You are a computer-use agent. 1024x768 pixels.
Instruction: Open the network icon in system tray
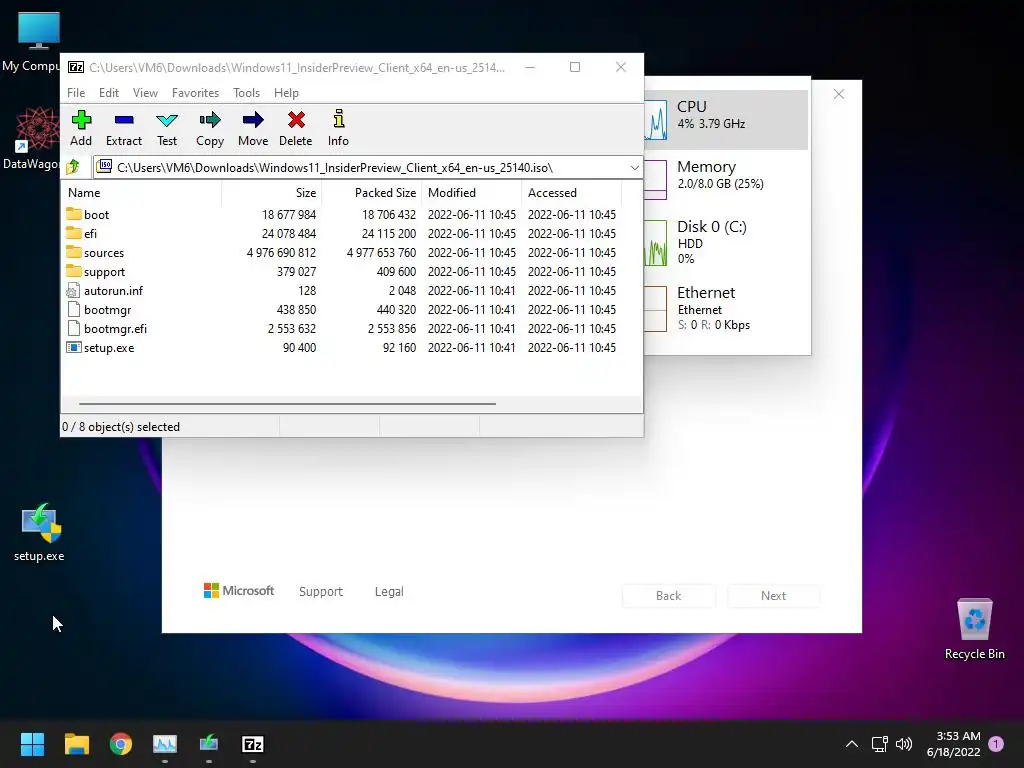879,744
